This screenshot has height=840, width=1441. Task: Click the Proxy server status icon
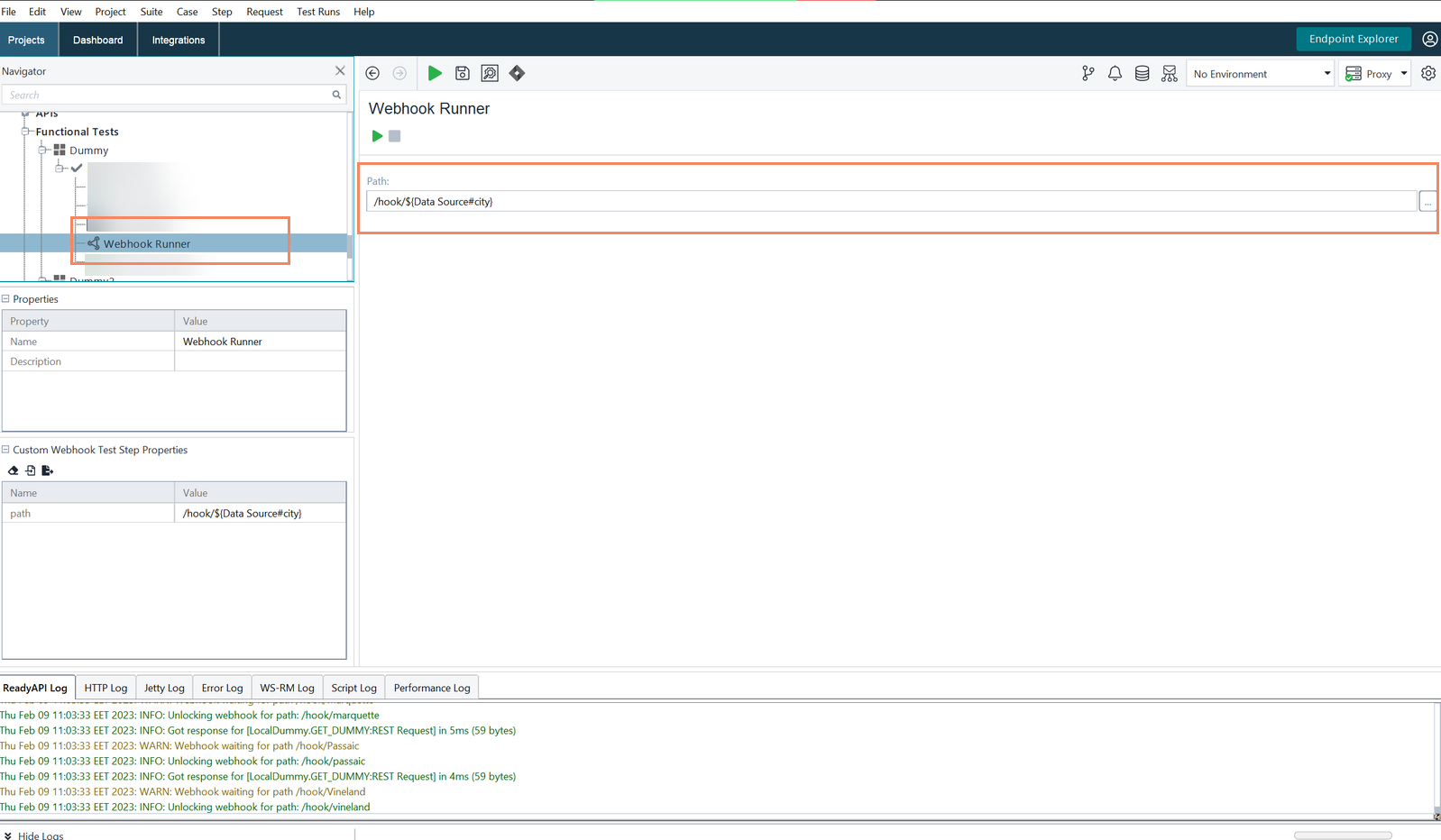click(1354, 74)
